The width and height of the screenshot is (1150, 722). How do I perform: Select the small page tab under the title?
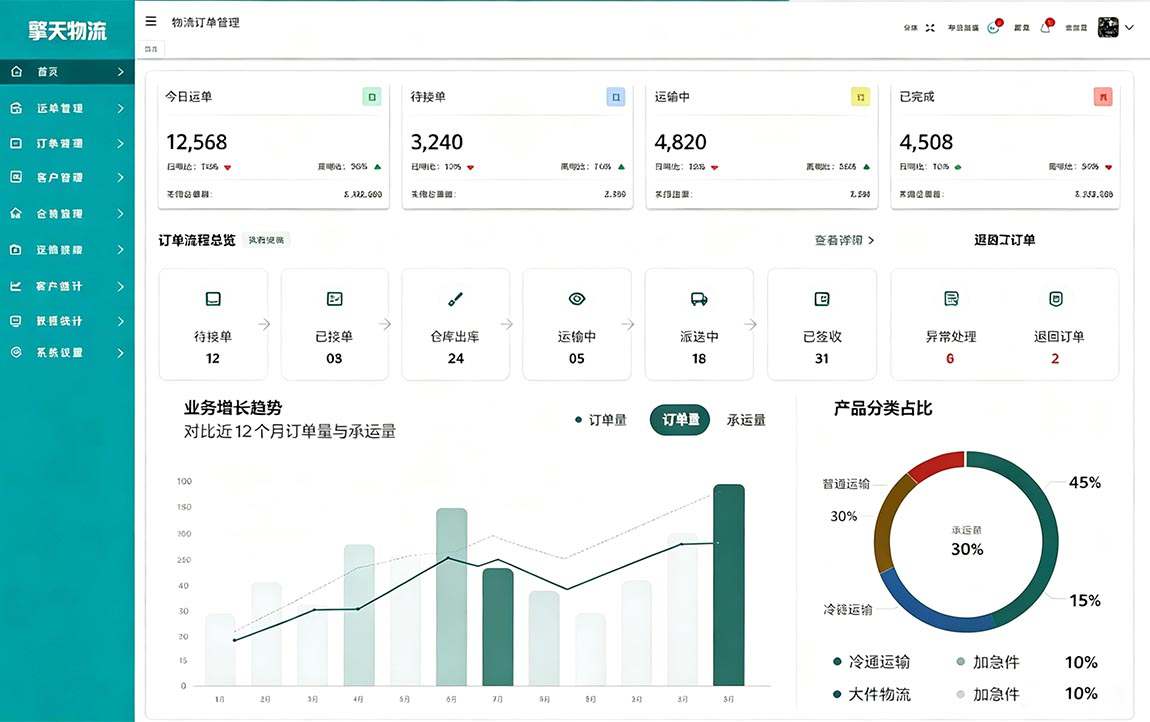[x=151, y=48]
